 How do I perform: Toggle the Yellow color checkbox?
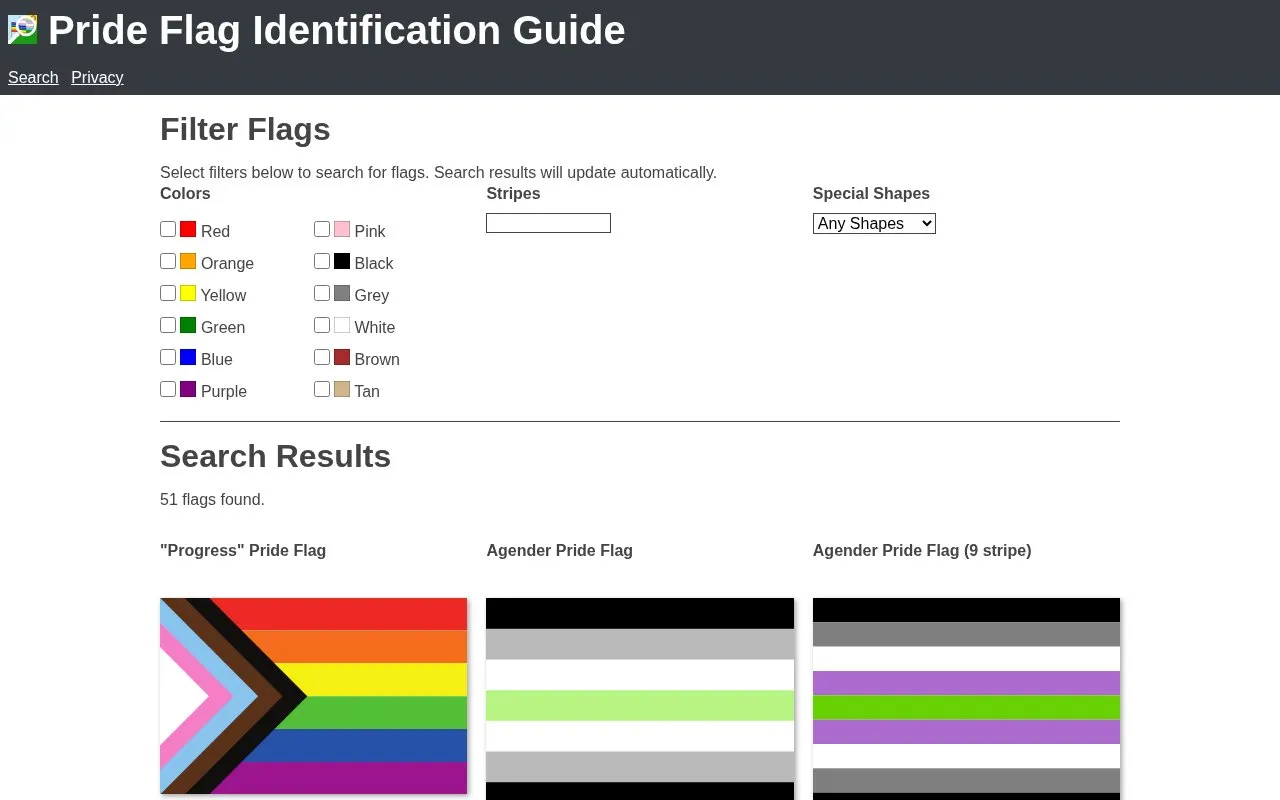pos(168,293)
